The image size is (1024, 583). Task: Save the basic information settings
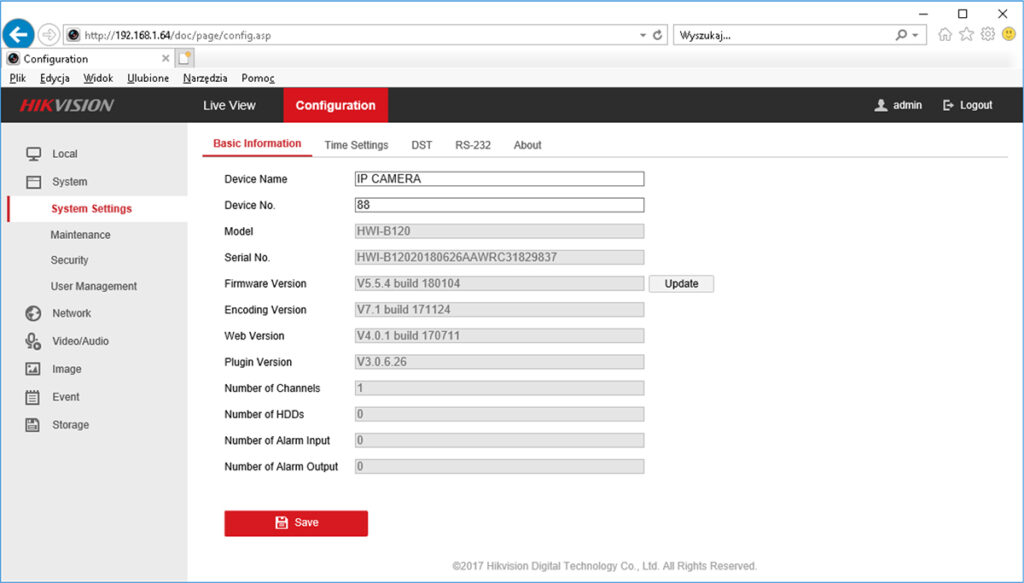tap(296, 522)
